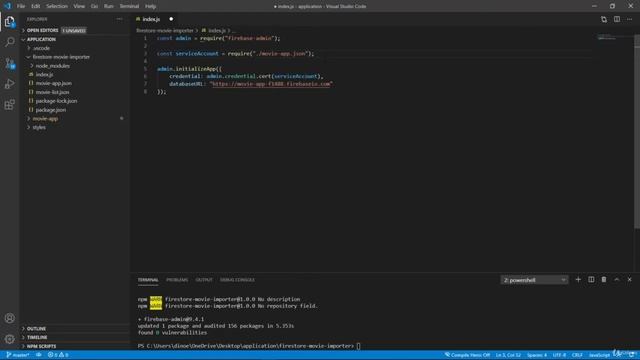
Task: Change the JavaScript language mode
Action: (x=599, y=355)
